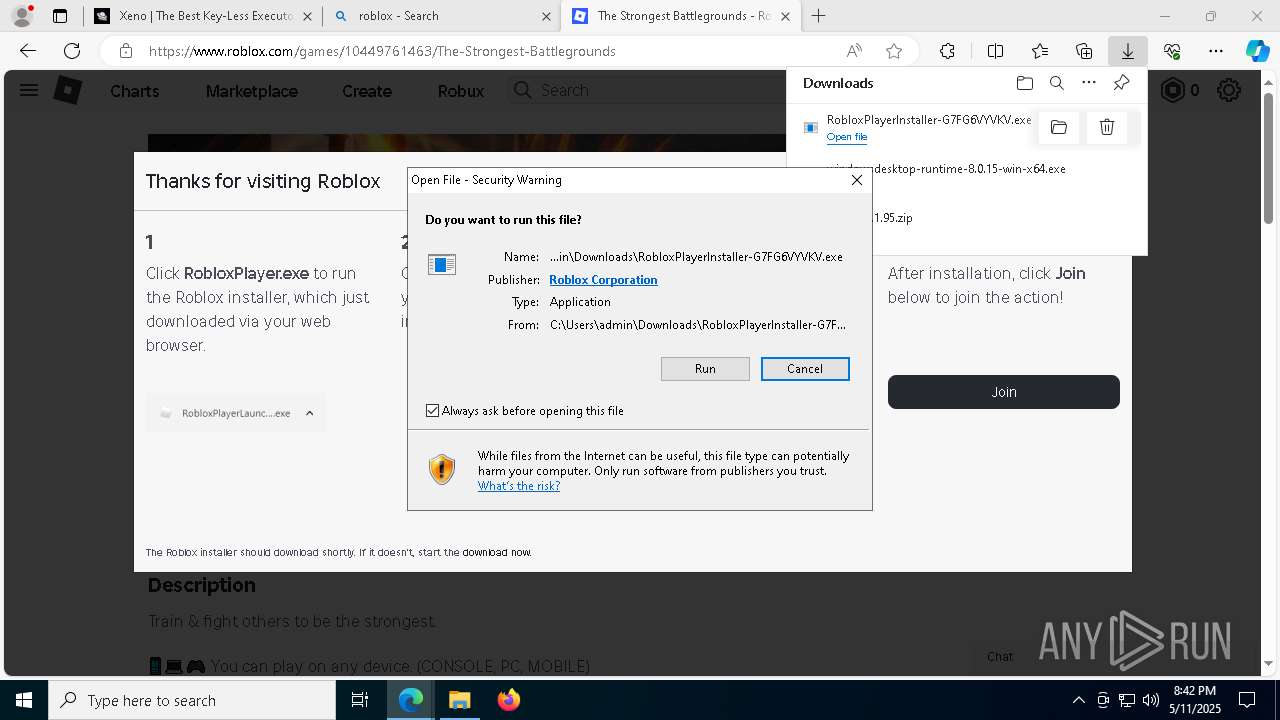Open the Create menu on Roblox

click(x=367, y=91)
